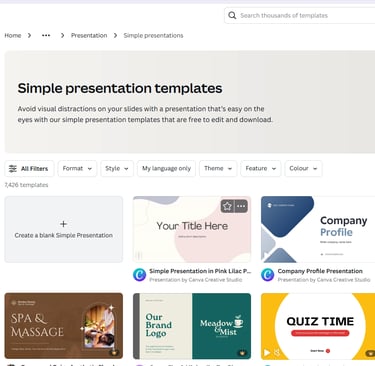Click the 7,426 templates count text
This screenshot has width=375, height=366.
point(26,185)
